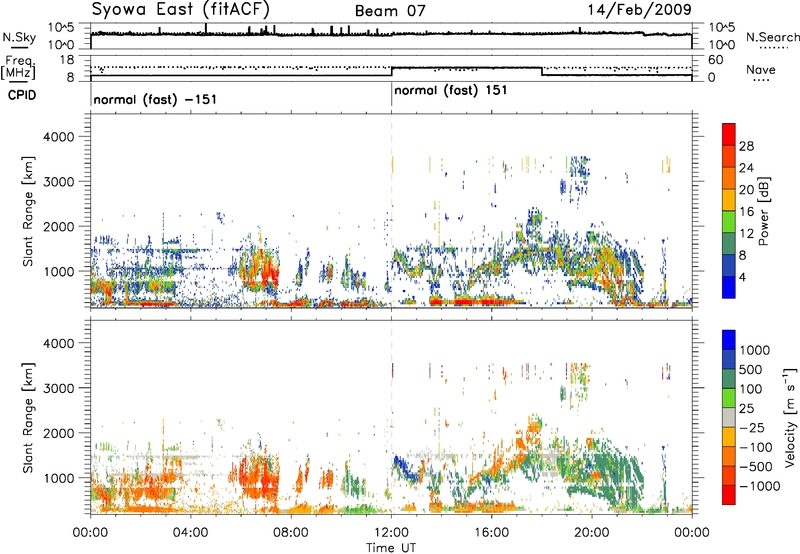Click the green '12' segment of the power color bar
The width and height of the screenshot is (800, 554).
tap(729, 222)
